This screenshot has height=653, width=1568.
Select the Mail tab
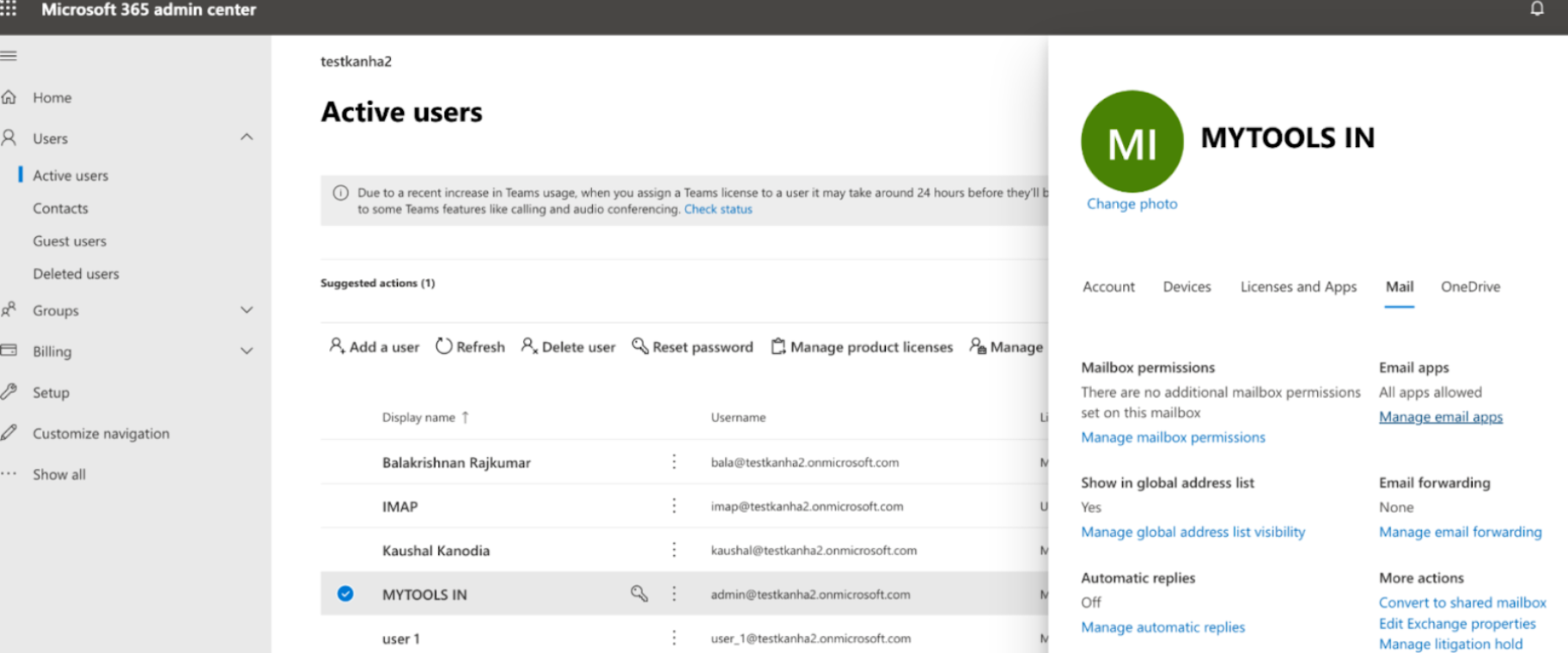(1399, 286)
